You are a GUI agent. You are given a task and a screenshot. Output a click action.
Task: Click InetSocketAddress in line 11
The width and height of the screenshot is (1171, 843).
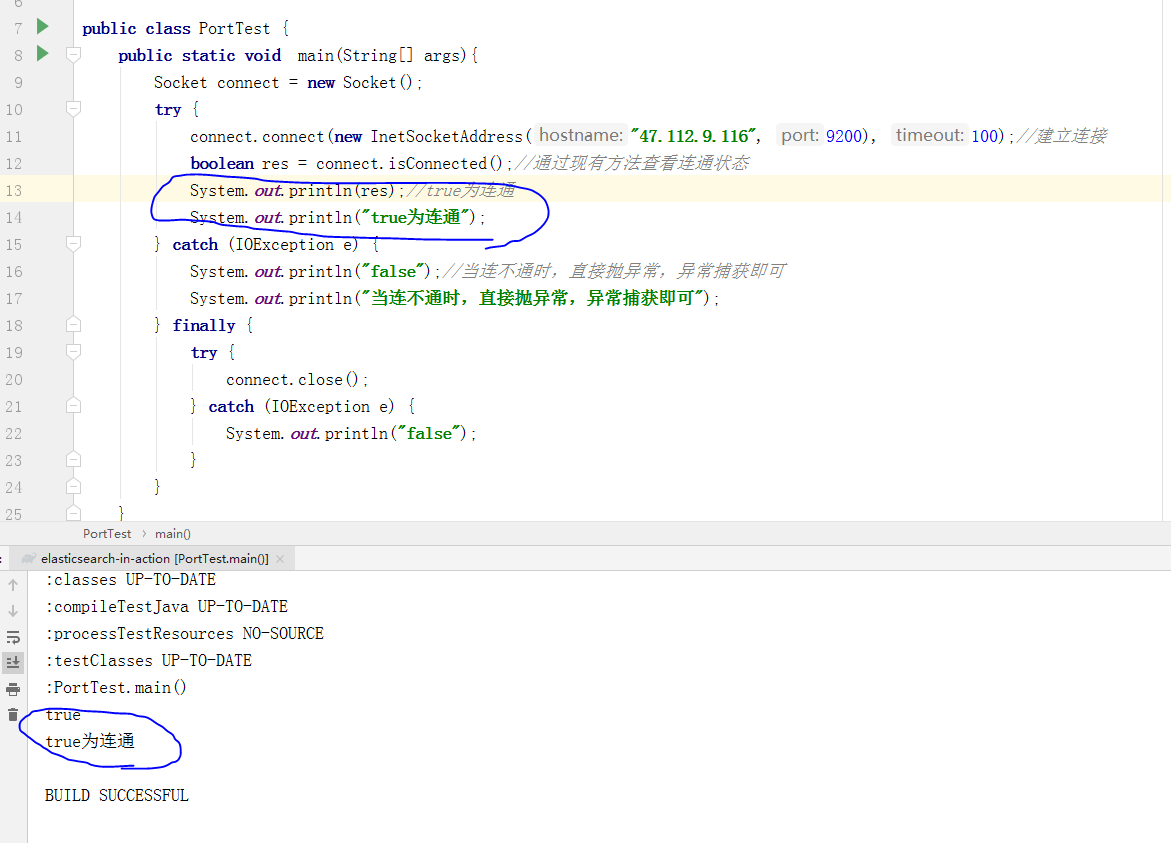447,137
